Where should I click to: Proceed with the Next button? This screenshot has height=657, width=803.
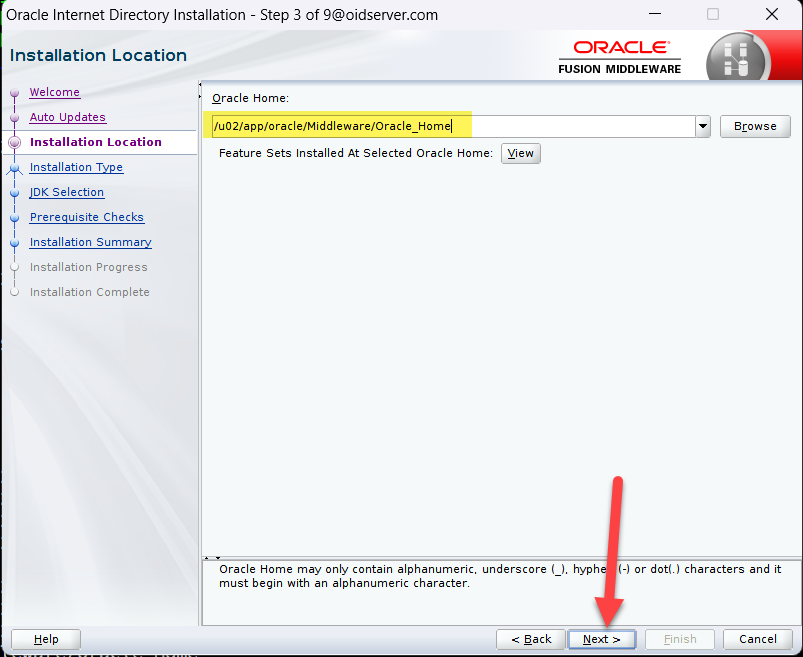[x=601, y=639]
